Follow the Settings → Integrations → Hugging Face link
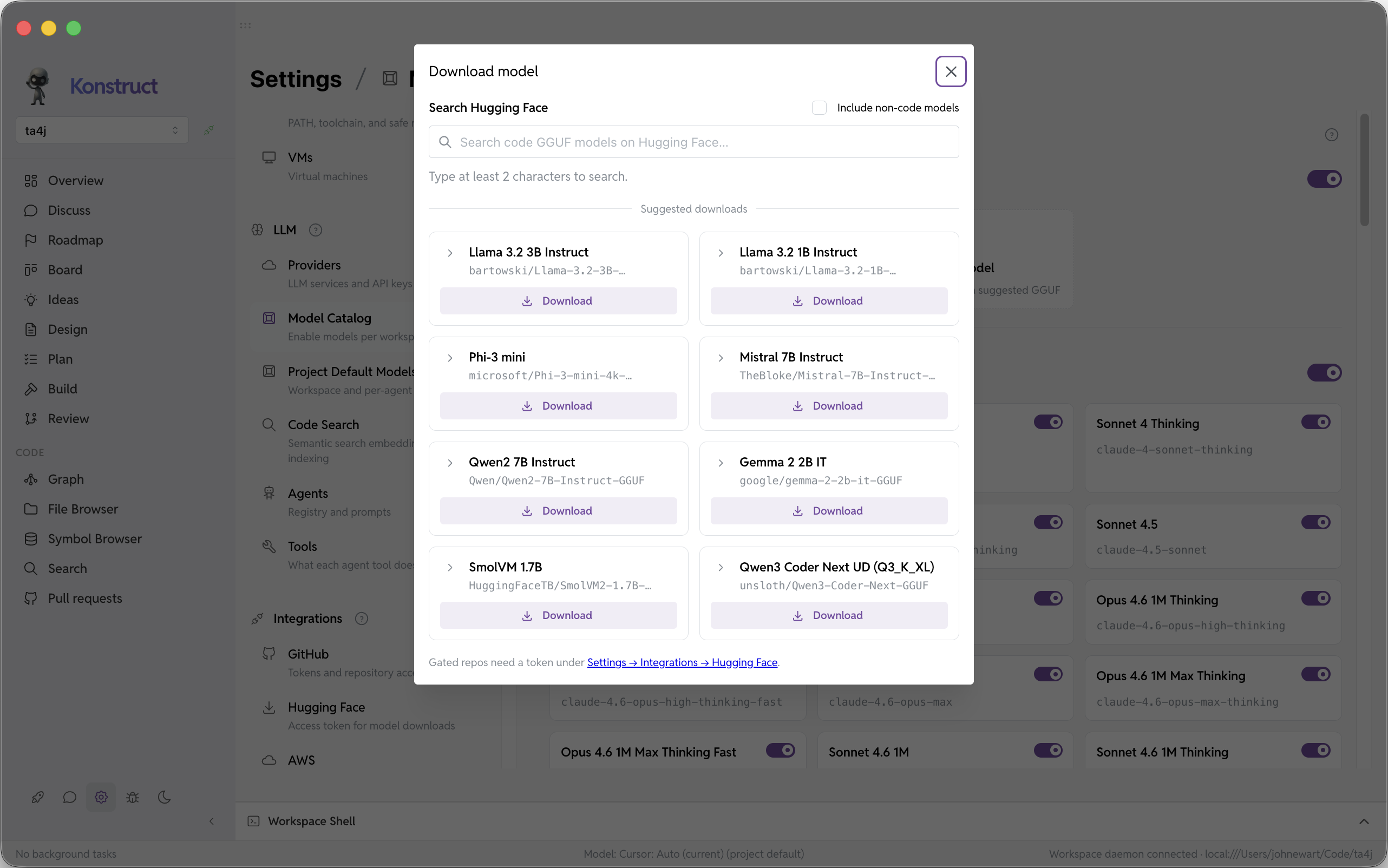 (682, 662)
